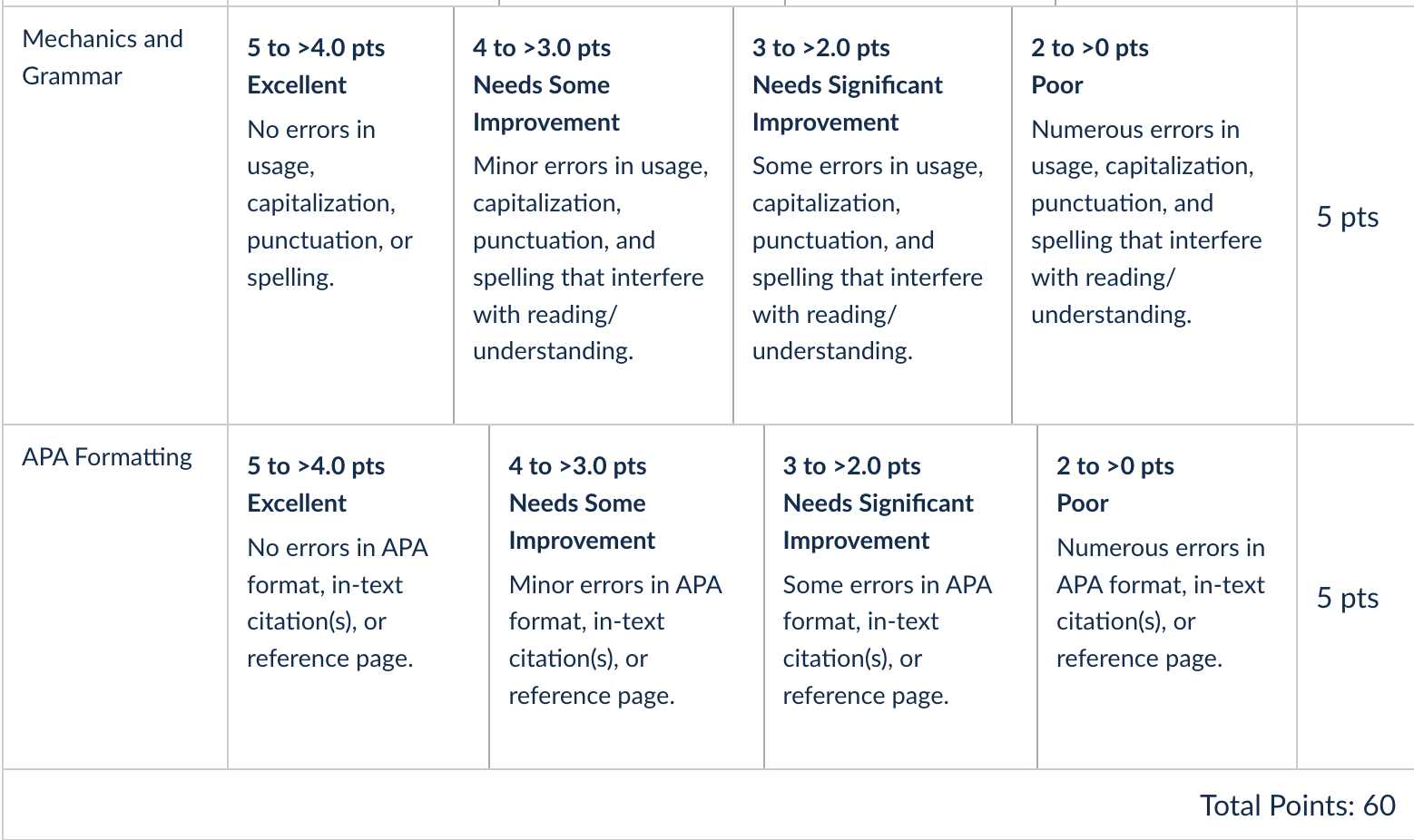The image size is (1414, 840).
Task: Click 'Some errors in usage, capitalization' description
Action: pyautogui.click(x=868, y=259)
